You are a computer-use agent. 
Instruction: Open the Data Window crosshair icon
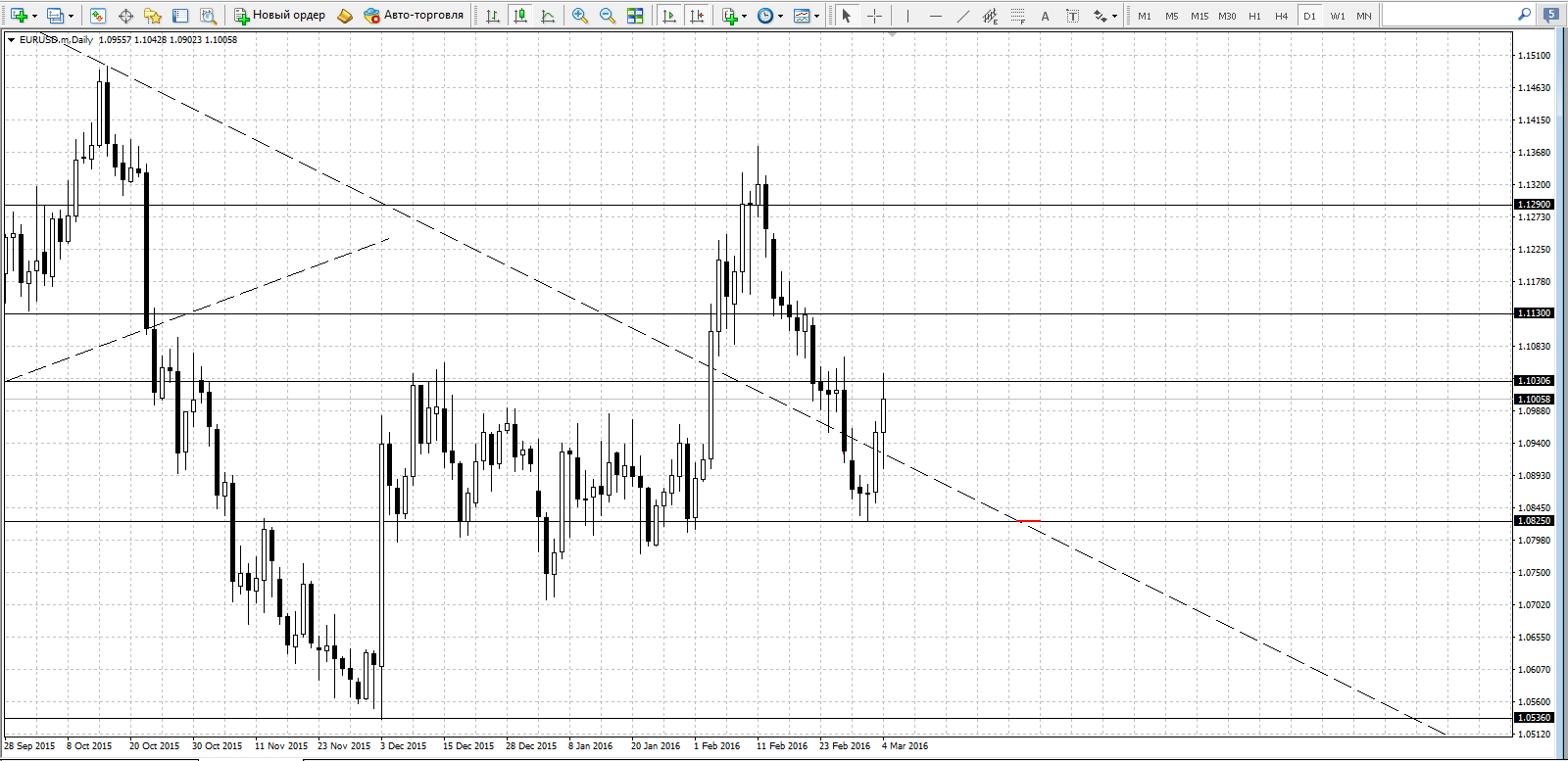tap(125, 16)
